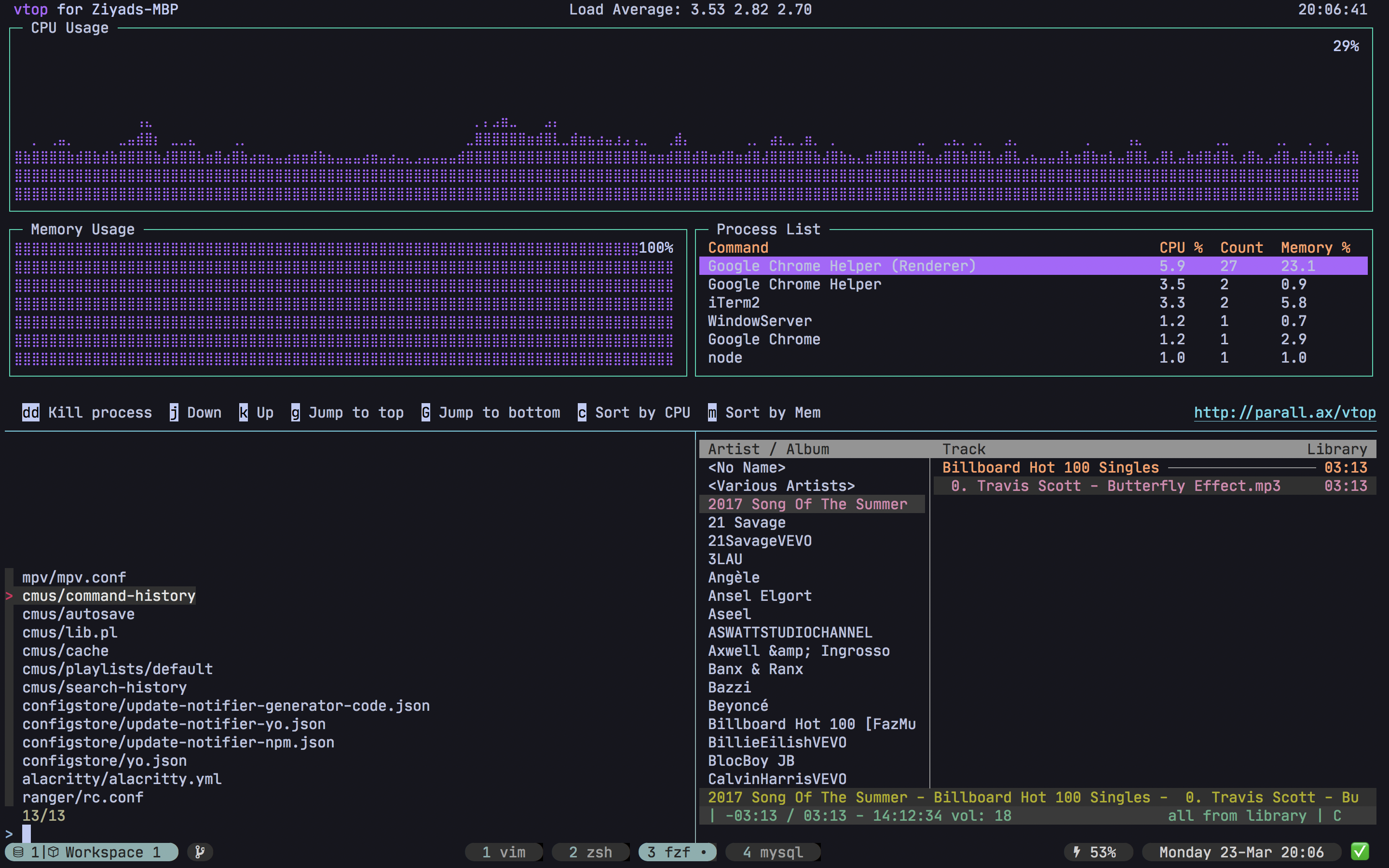Switch to the 1 vim tmux window
Viewport: 1389px width, 868px height.
click(504, 852)
